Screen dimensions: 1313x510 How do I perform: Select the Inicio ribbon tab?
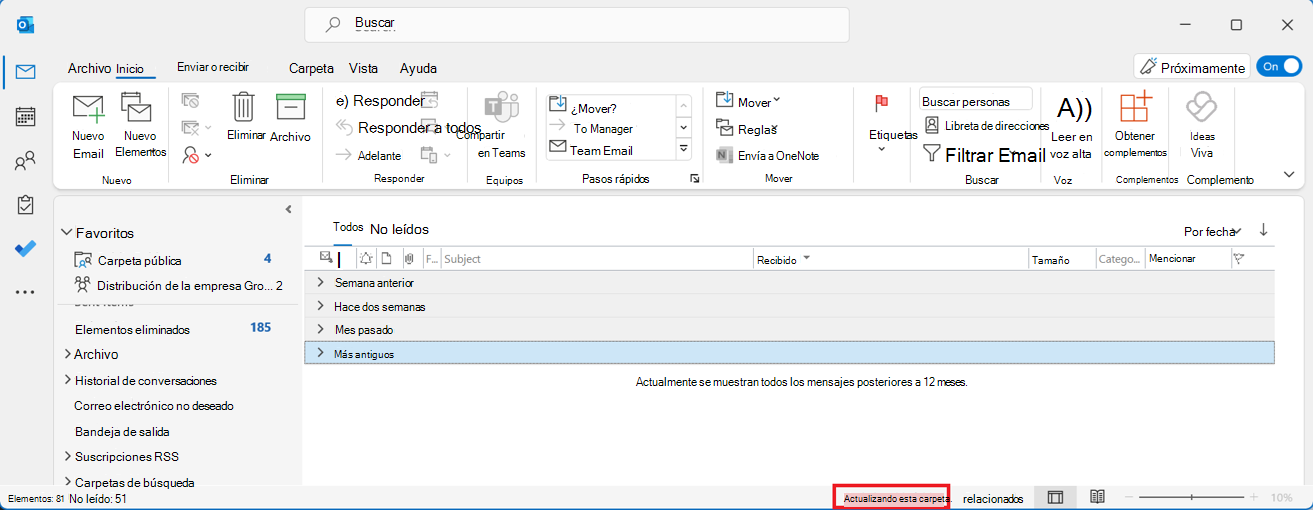(130, 69)
